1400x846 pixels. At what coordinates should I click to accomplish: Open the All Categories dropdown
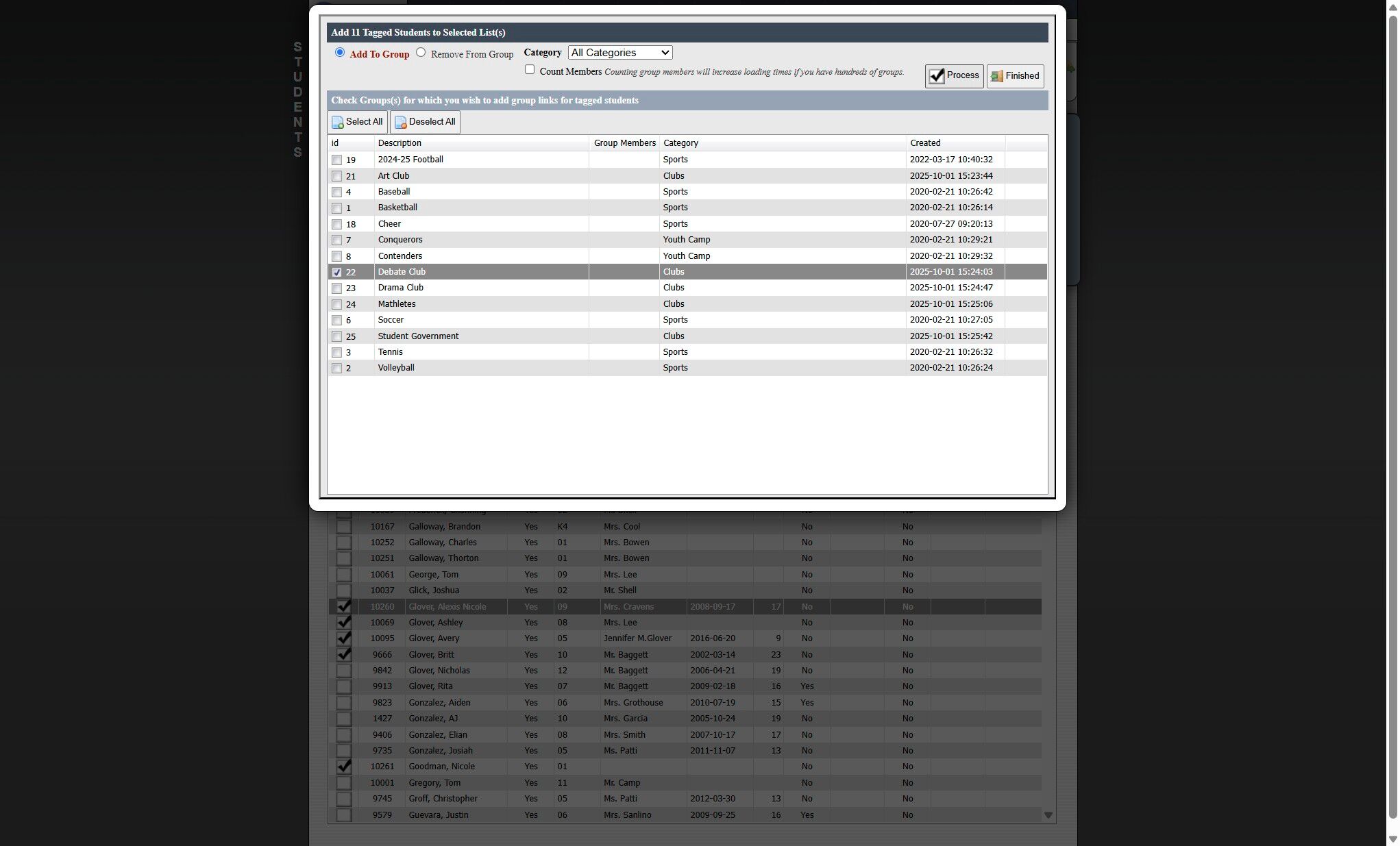pyautogui.click(x=620, y=53)
